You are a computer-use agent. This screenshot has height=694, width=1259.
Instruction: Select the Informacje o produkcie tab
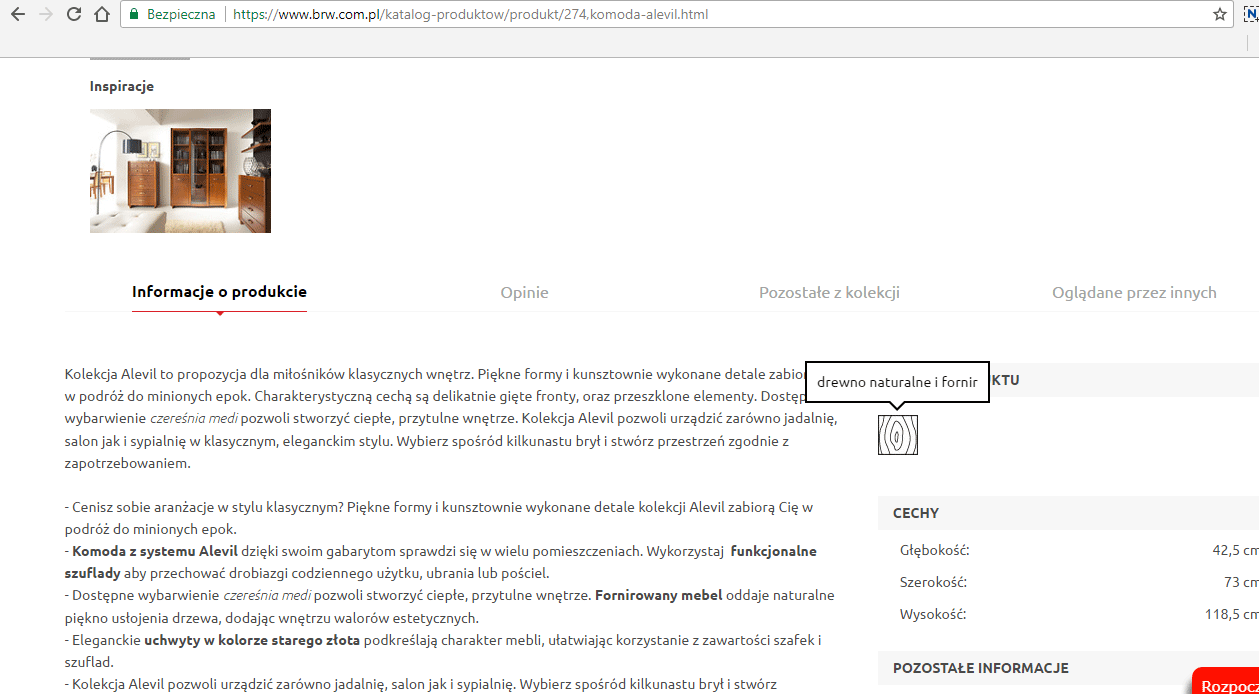click(219, 292)
